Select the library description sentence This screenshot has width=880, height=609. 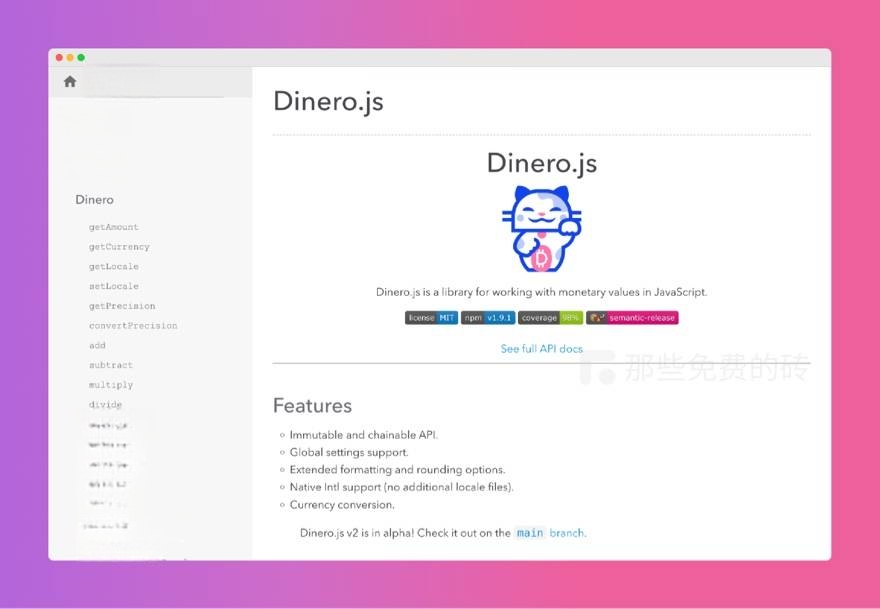[x=542, y=292]
